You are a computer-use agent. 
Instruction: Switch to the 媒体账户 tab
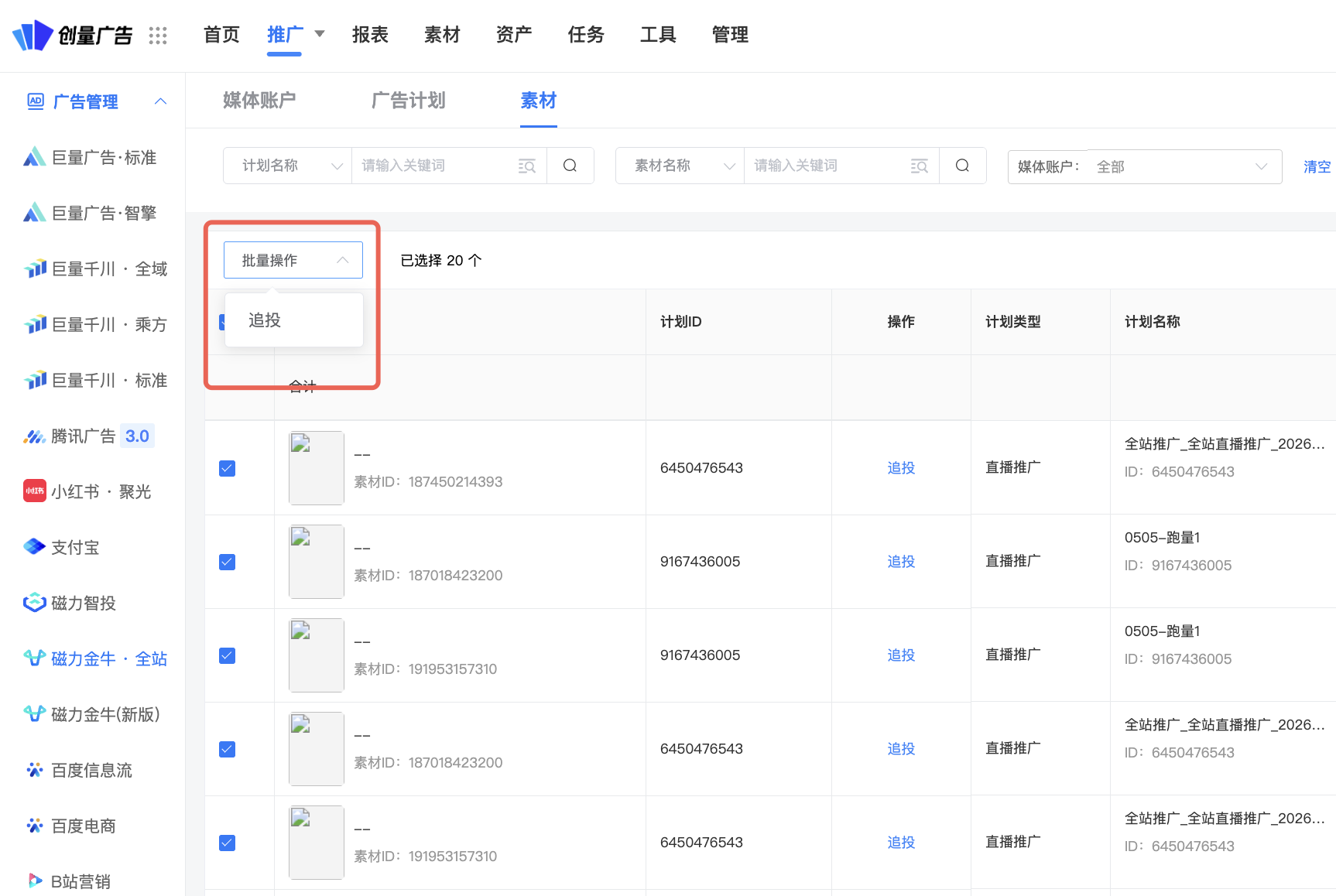click(259, 101)
